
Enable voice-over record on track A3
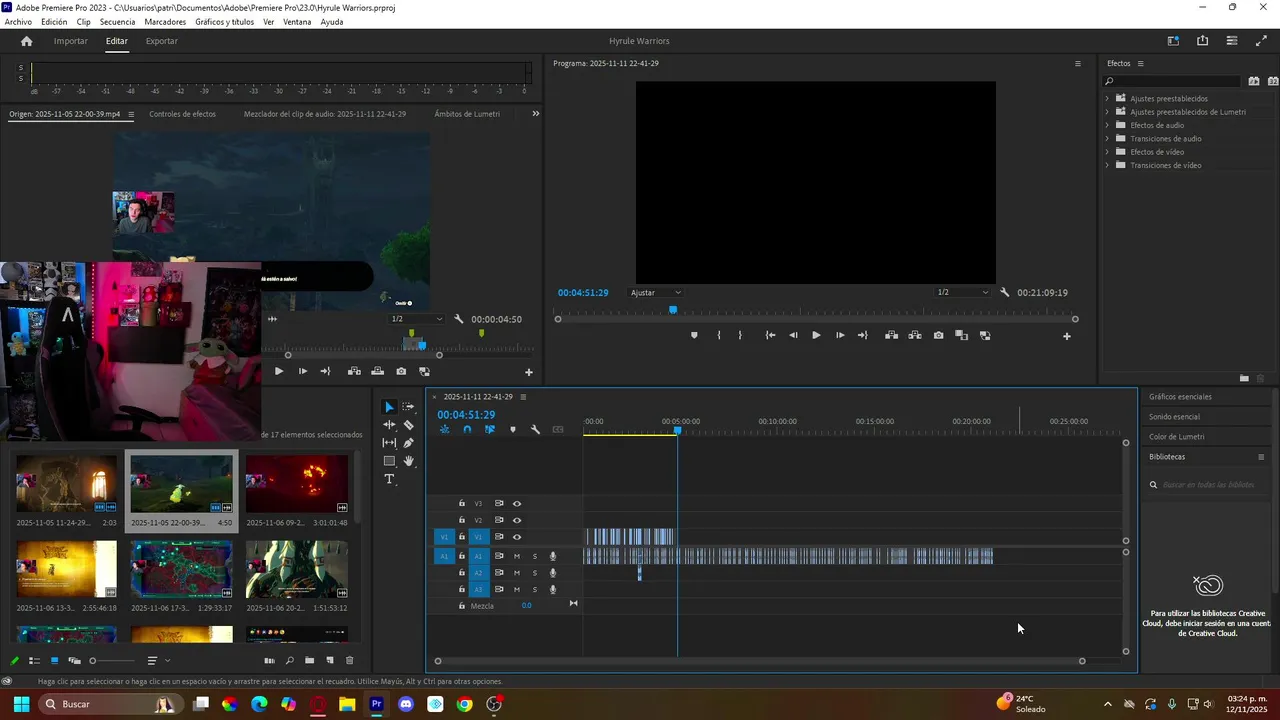553,589
